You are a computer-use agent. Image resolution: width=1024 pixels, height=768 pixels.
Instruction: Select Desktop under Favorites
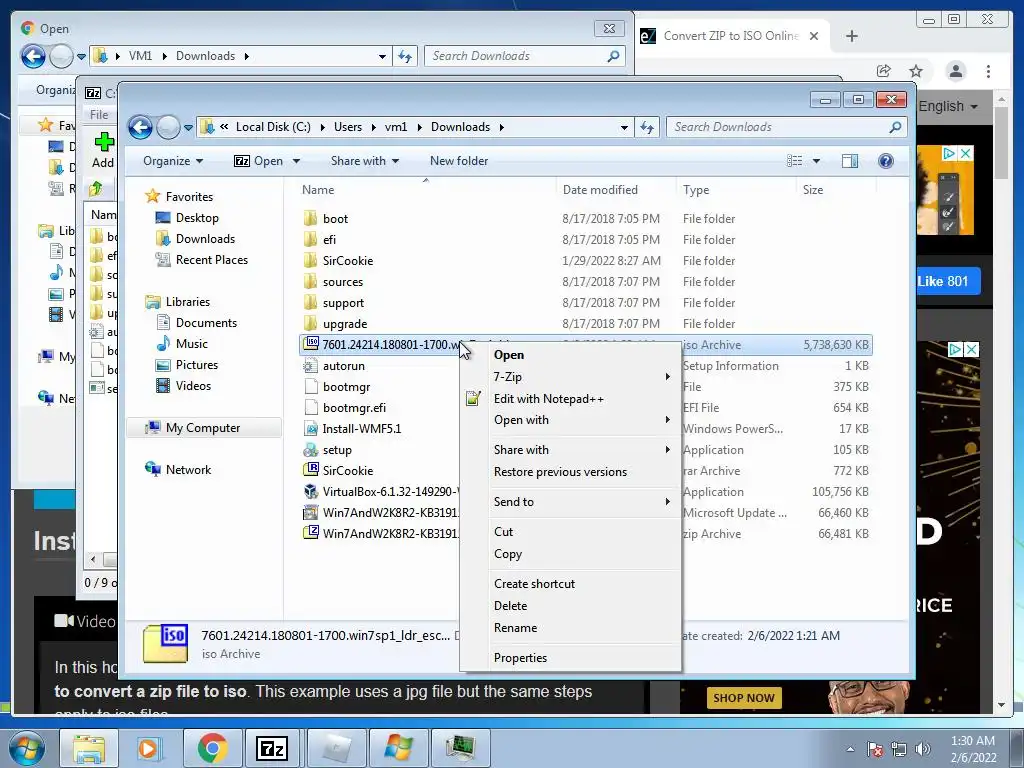[x=187, y=218]
